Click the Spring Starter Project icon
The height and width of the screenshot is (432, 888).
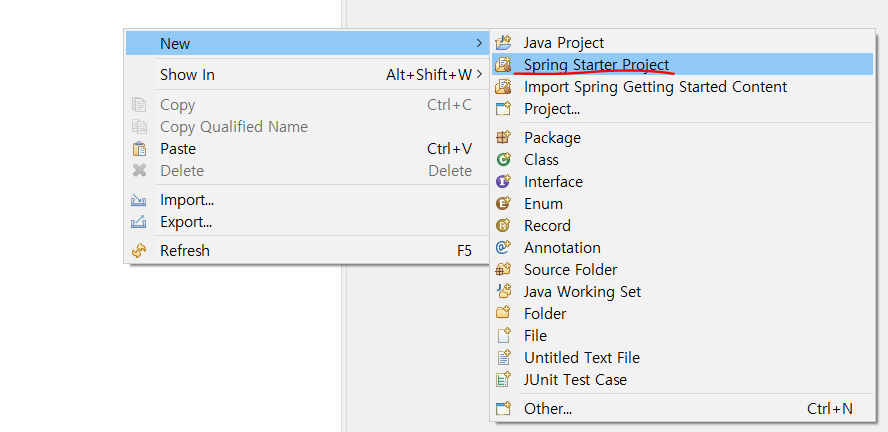[x=503, y=65]
